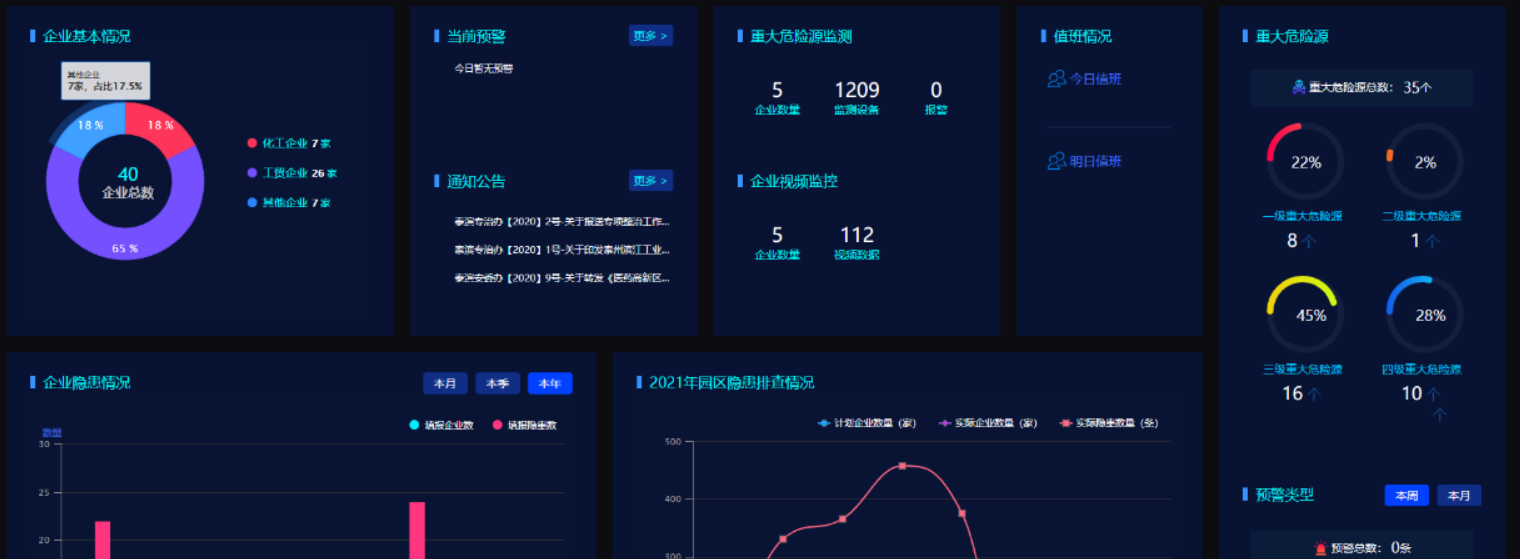Click the 值班情况 heading

pos(1082,36)
